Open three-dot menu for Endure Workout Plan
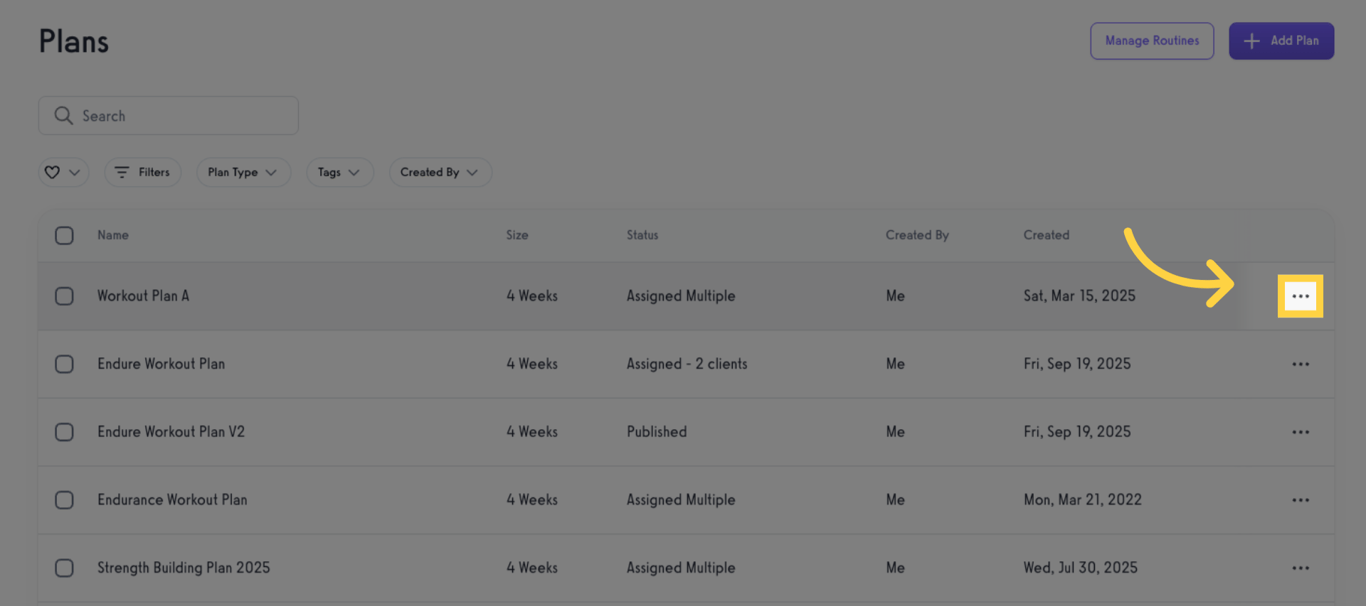Image resolution: width=1366 pixels, height=606 pixels. pyautogui.click(x=1300, y=364)
